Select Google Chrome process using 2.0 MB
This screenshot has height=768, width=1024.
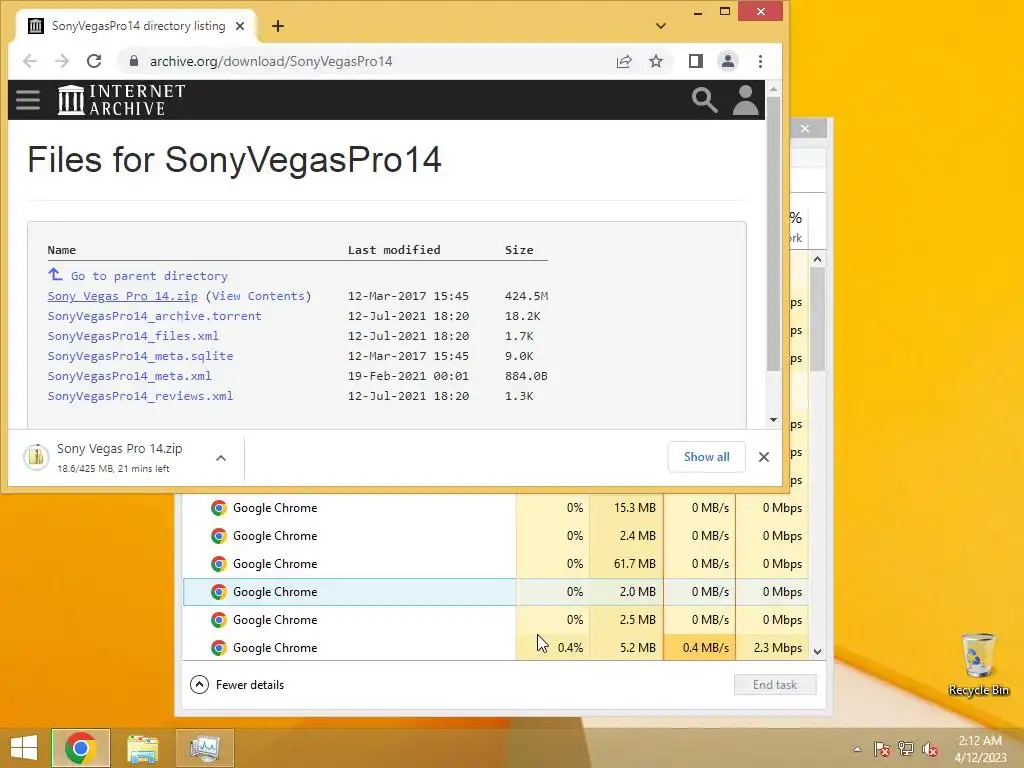point(496,592)
